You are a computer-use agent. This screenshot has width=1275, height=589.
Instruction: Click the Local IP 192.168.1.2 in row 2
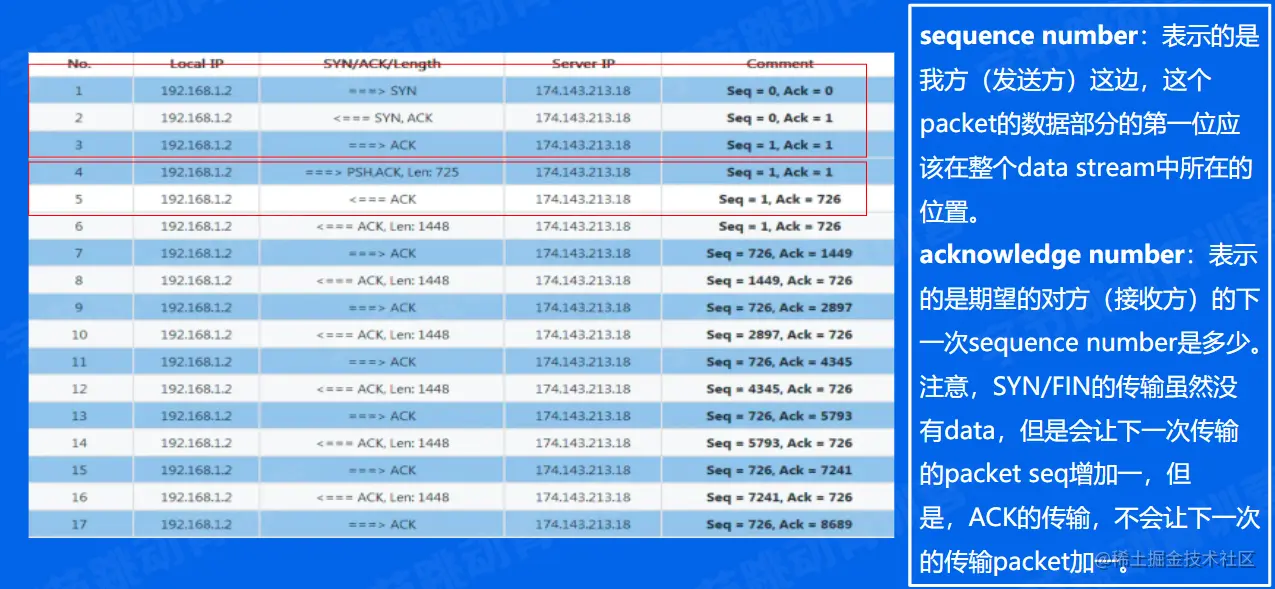196,118
